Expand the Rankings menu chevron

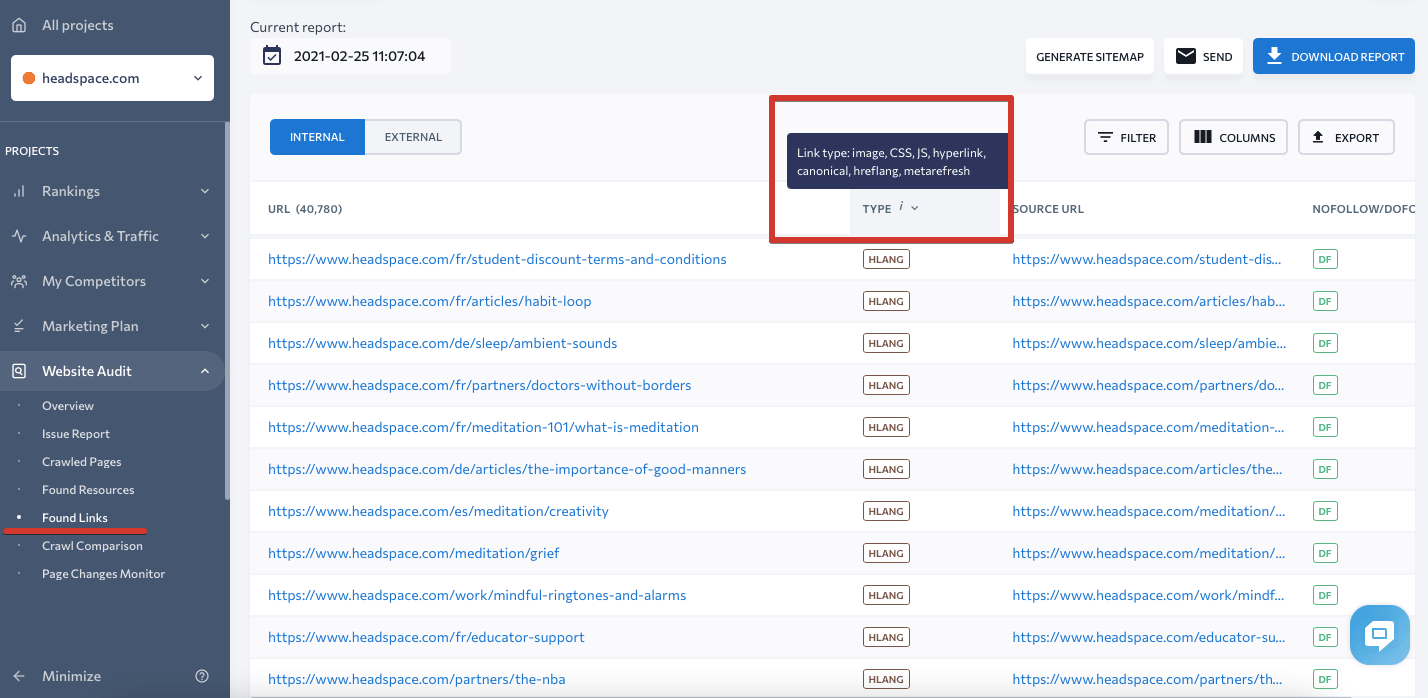[x=205, y=191]
